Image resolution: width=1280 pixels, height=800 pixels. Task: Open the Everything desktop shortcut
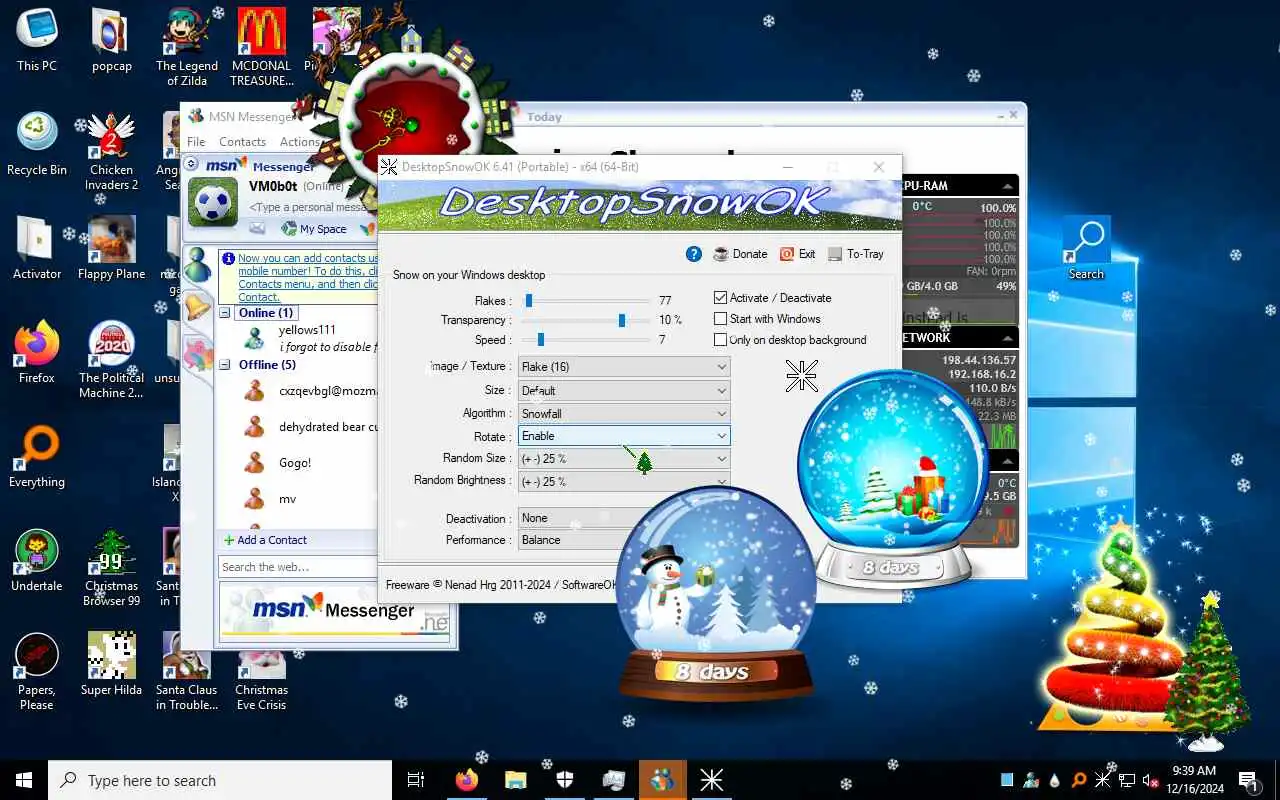click(x=36, y=456)
